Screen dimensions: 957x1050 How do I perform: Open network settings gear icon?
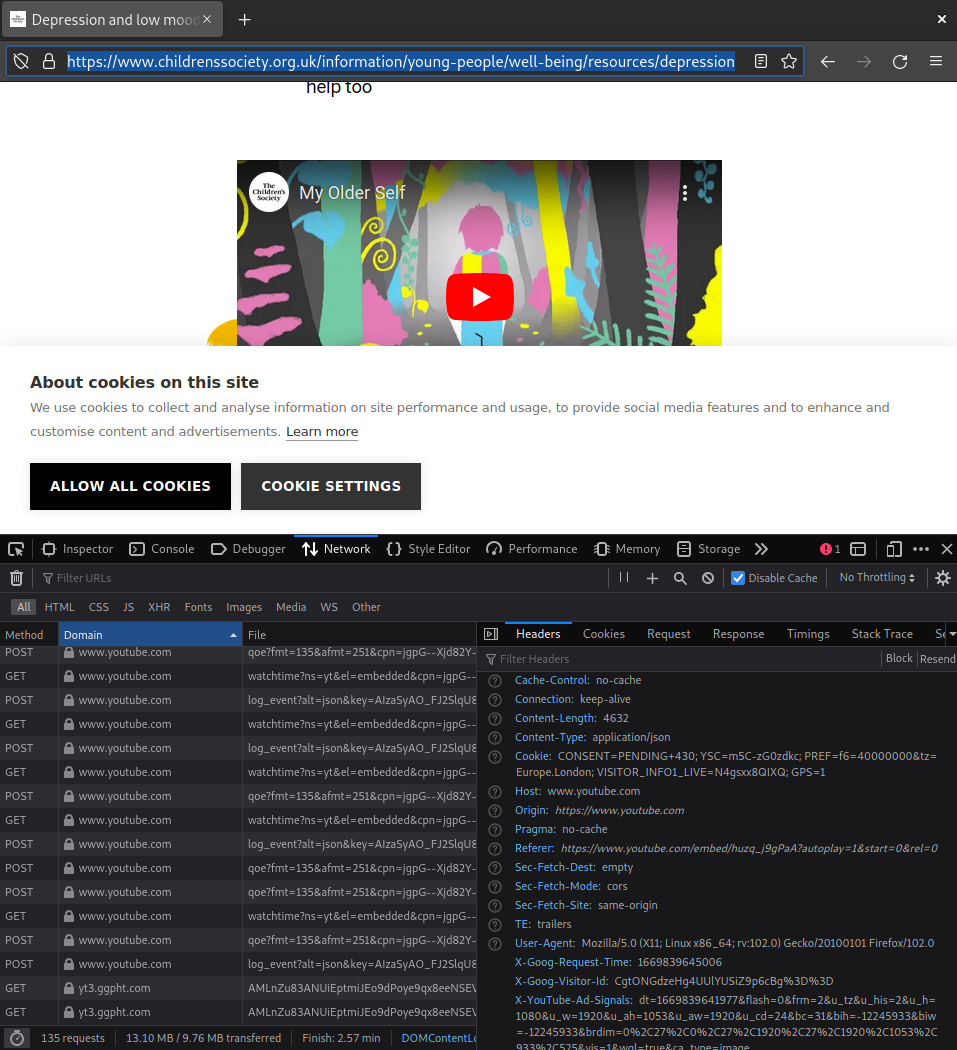pyautogui.click(x=943, y=578)
